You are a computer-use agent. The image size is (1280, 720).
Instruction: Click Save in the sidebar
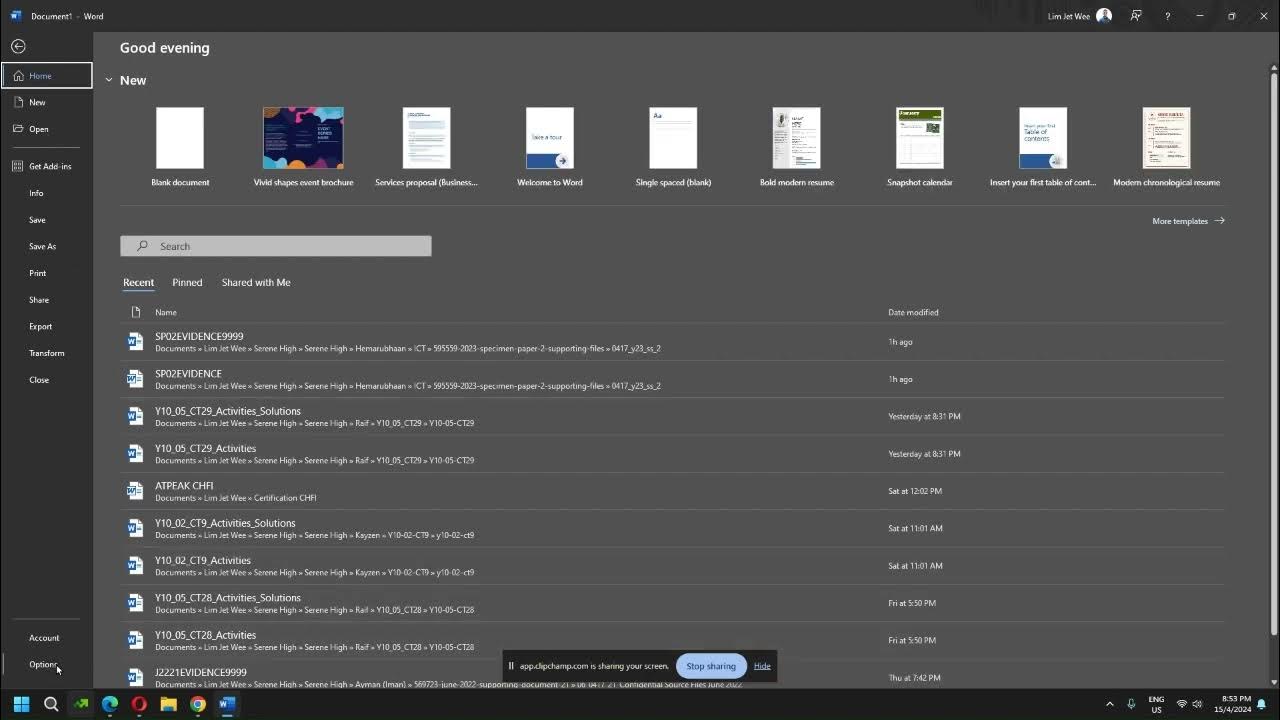[x=47, y=219]
